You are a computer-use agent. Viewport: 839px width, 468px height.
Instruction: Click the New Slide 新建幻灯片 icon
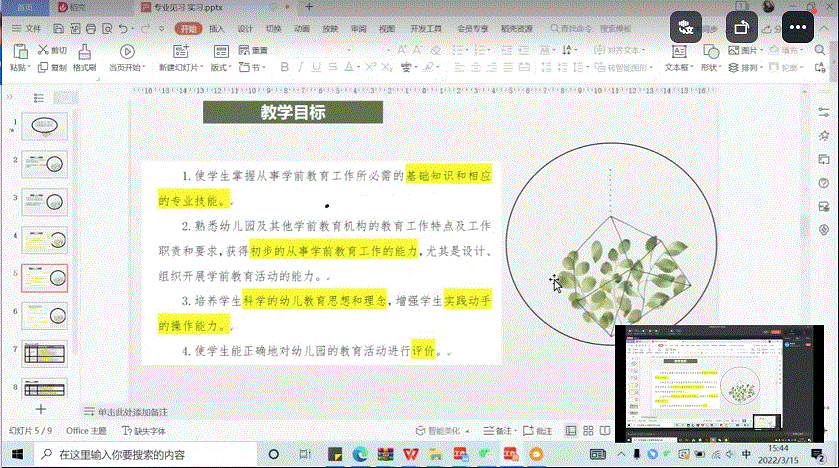(181, 51)
